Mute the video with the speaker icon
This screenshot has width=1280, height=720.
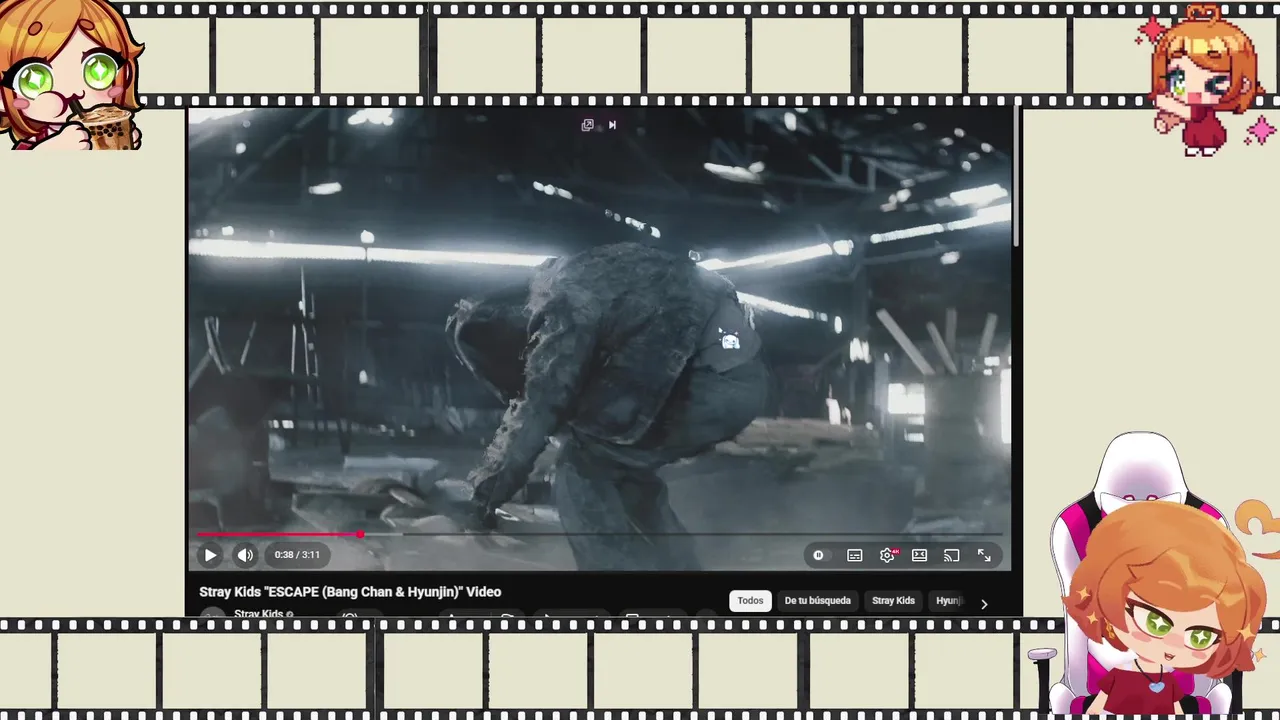point(245,555)
